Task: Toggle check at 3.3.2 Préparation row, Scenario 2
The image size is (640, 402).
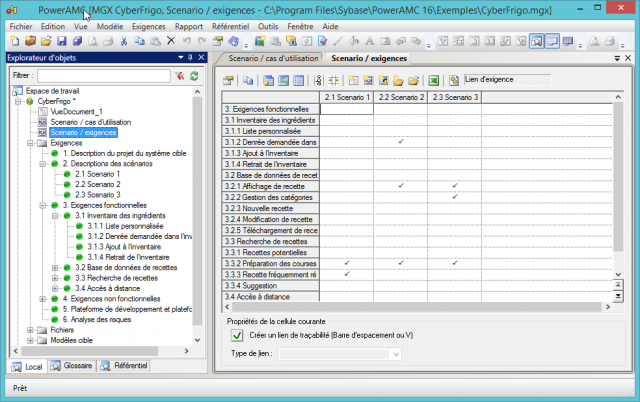Action: click(401, 263)
